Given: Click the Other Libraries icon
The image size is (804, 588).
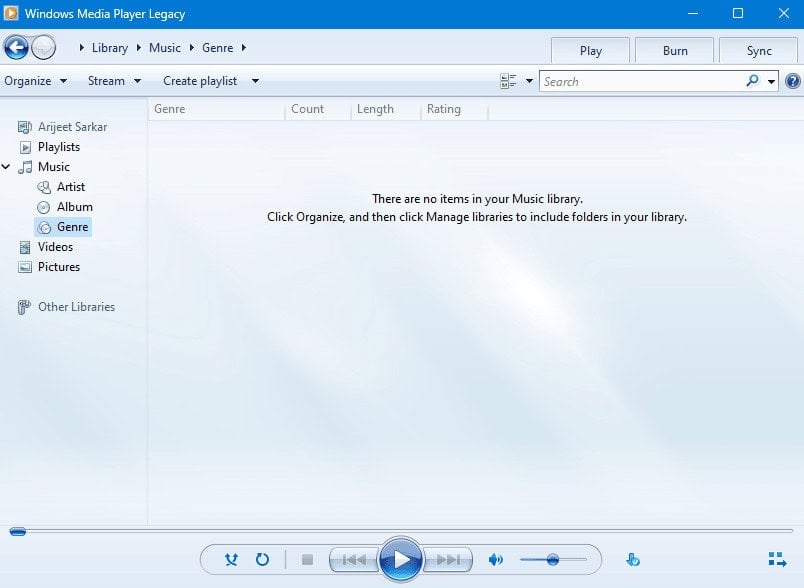Looking at the screenshot, I should [24, 307].
